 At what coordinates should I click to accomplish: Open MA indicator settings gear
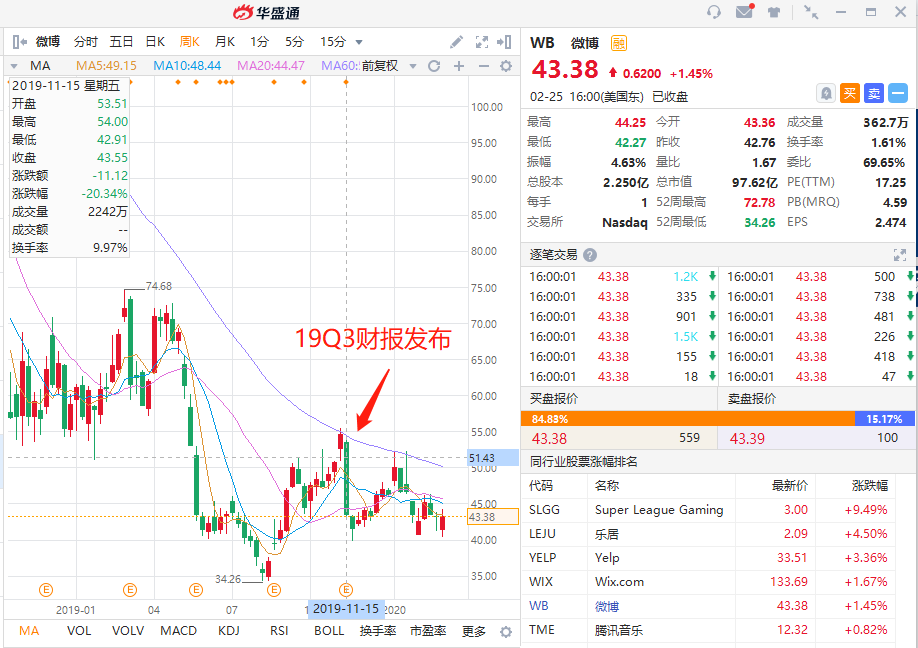pyautogui.click(x=506, y=66)
